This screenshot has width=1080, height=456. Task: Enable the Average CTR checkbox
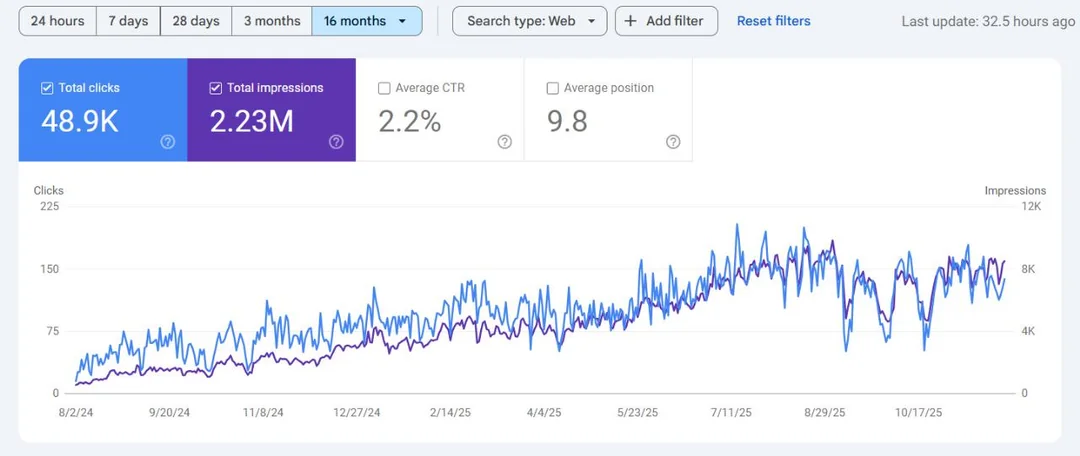click(x=384, y=88)
